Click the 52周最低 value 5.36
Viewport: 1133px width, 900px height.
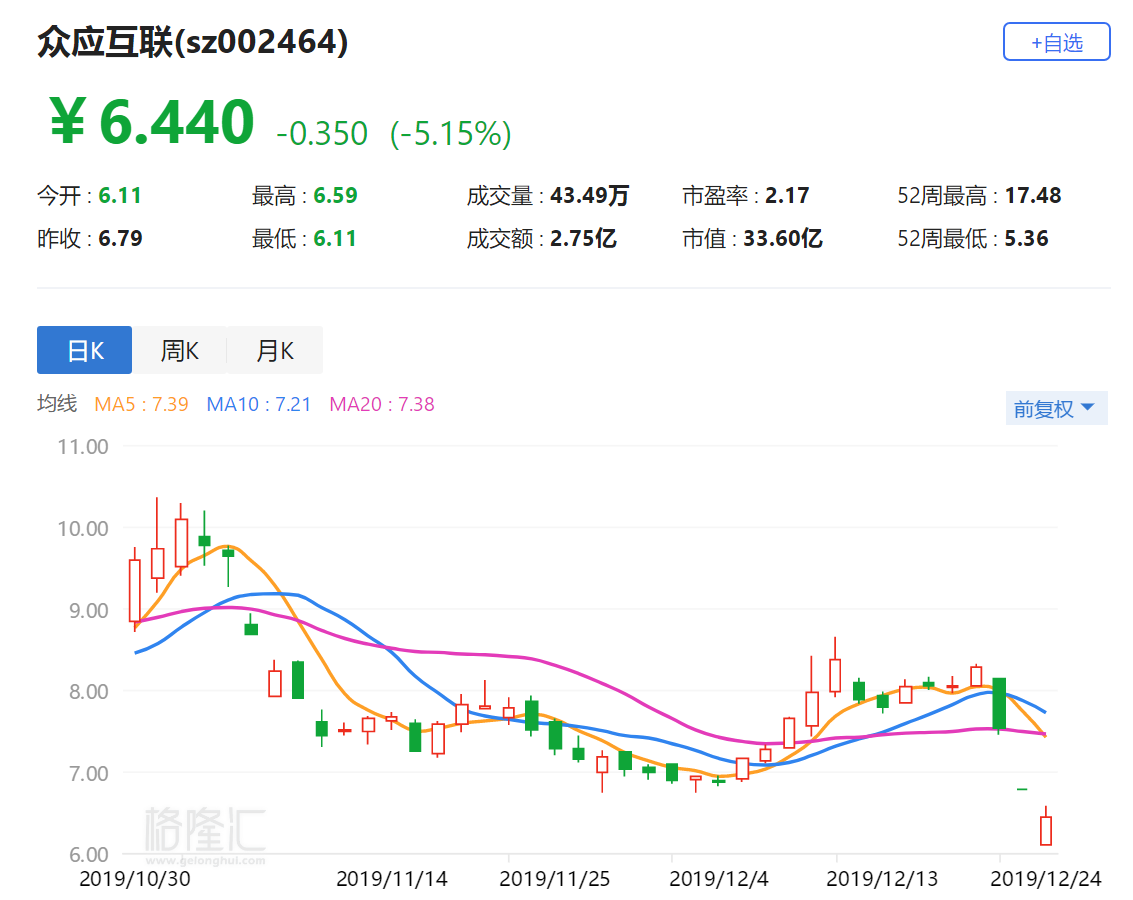click(x=1026, y=238)
